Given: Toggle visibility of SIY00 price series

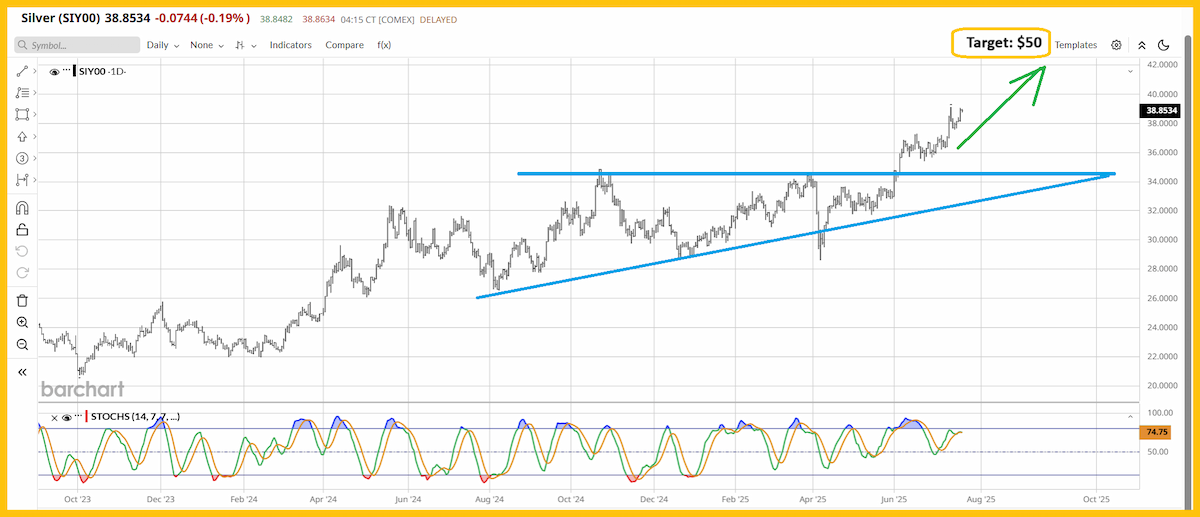Looking at the screenshot, I should coord(54,72).
